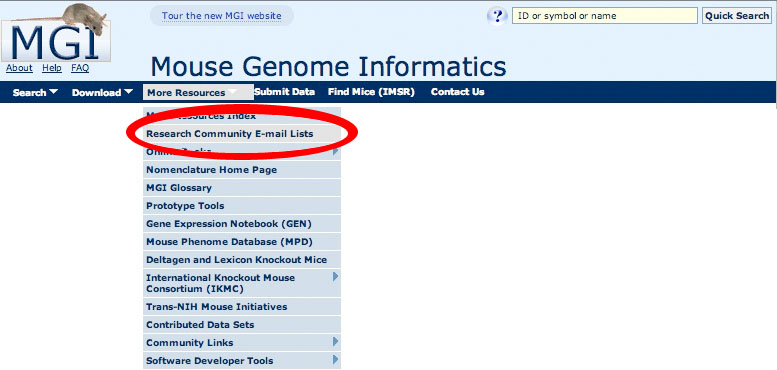777x370 pixels.
Task: Follow Tour the new MGI website link
Action: pos(222,16)
